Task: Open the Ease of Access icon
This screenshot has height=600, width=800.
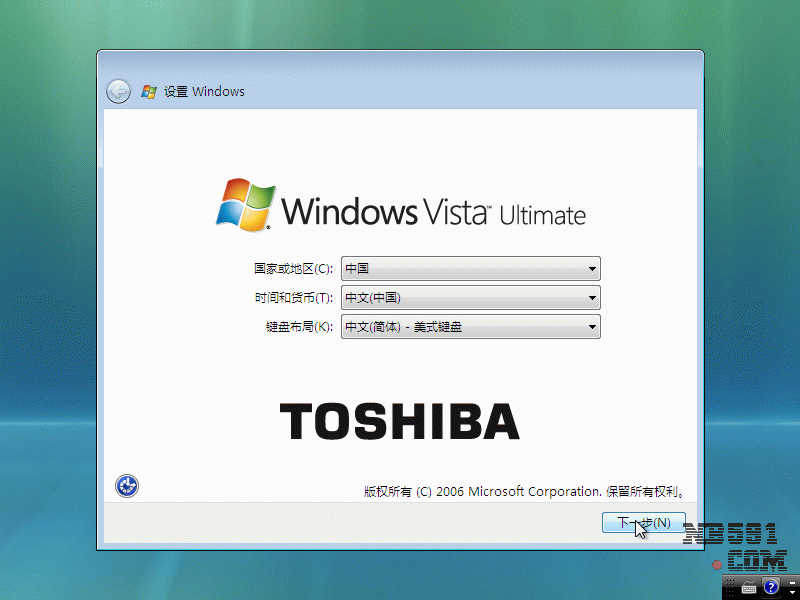Action: pos(127,486)
